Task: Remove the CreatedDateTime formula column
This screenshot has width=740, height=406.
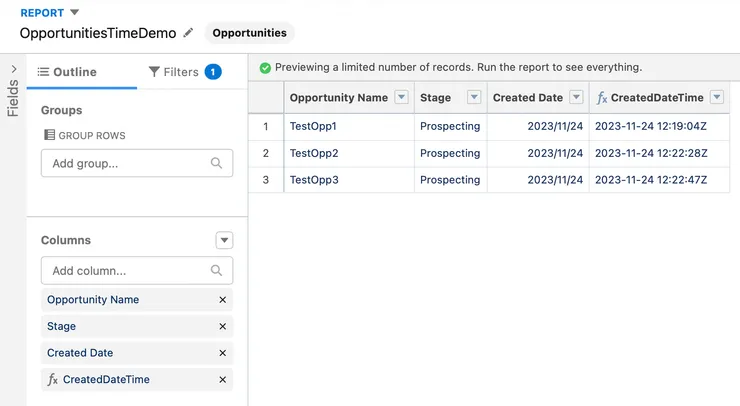Action: (222, 379)
